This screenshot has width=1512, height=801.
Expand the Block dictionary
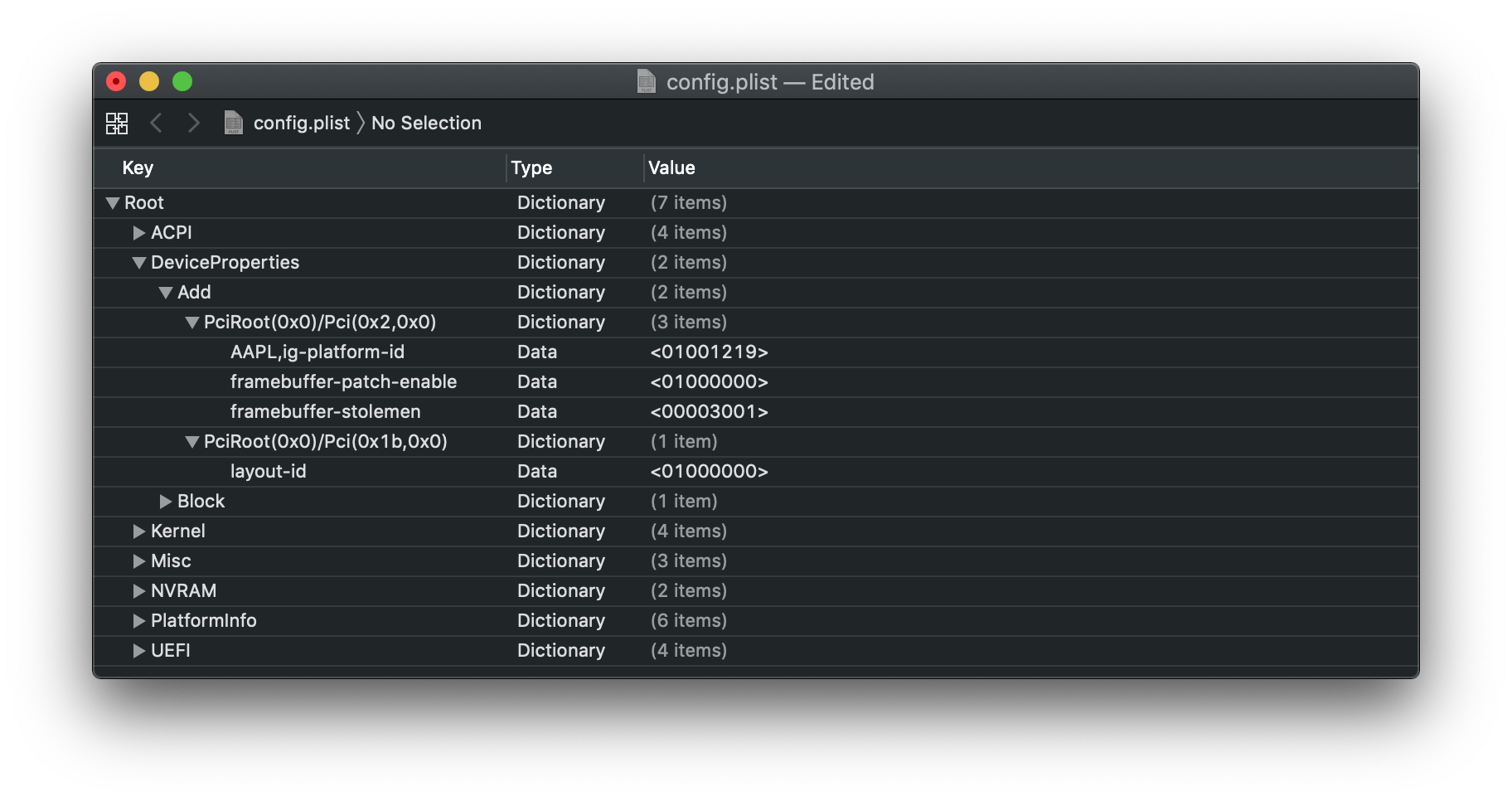(x=166, y=502)
